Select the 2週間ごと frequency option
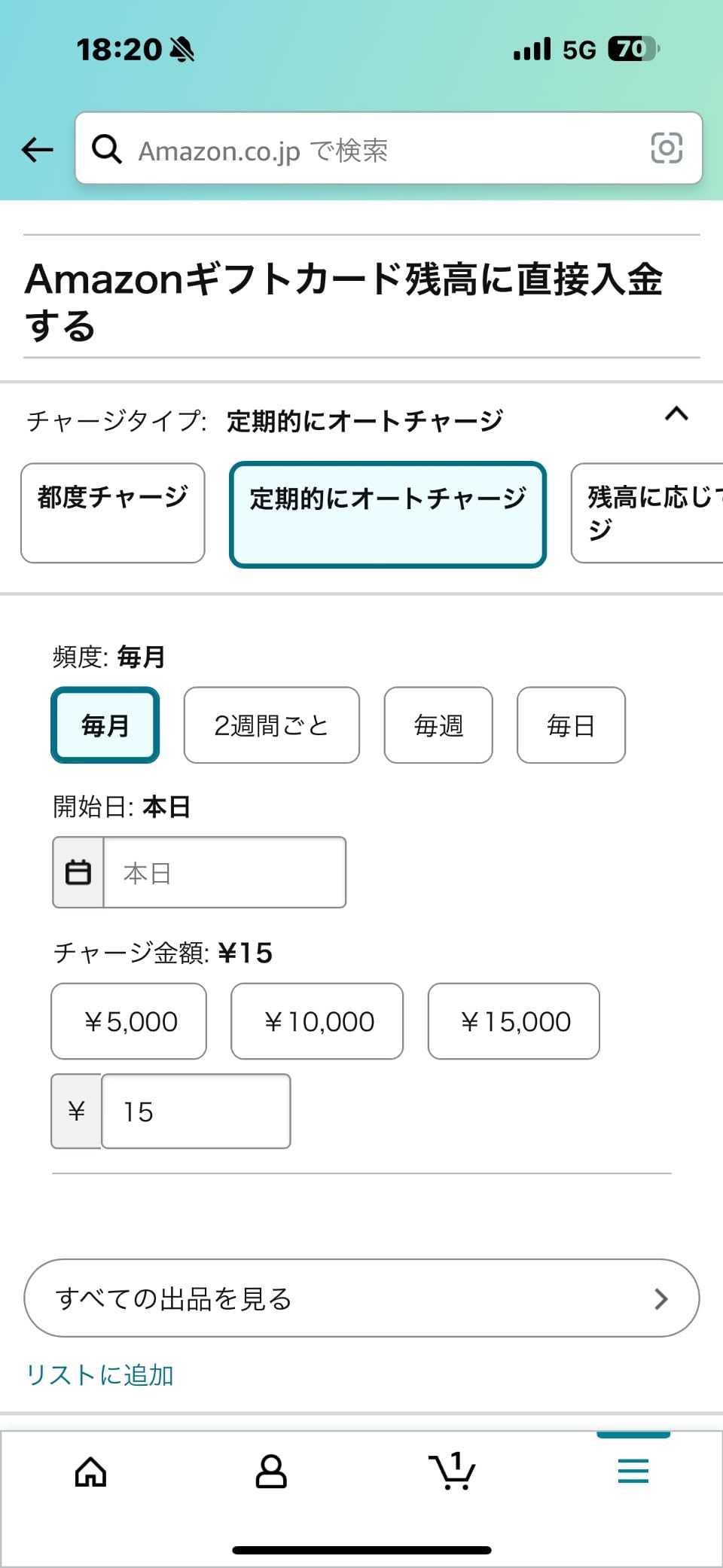This screenshot has width=723, height=1568. point(271,725)
